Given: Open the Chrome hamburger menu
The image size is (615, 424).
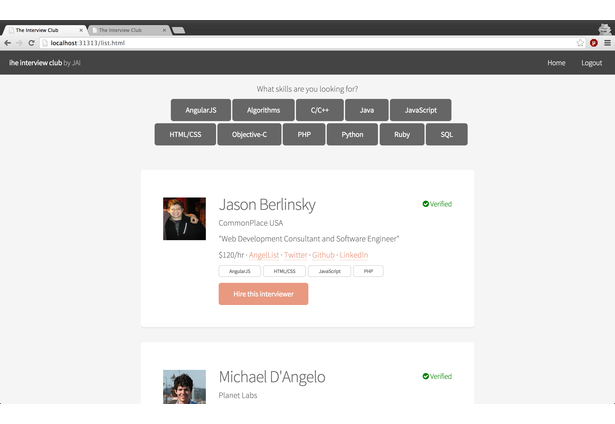Looking at the screenshot, I should 607,43.
